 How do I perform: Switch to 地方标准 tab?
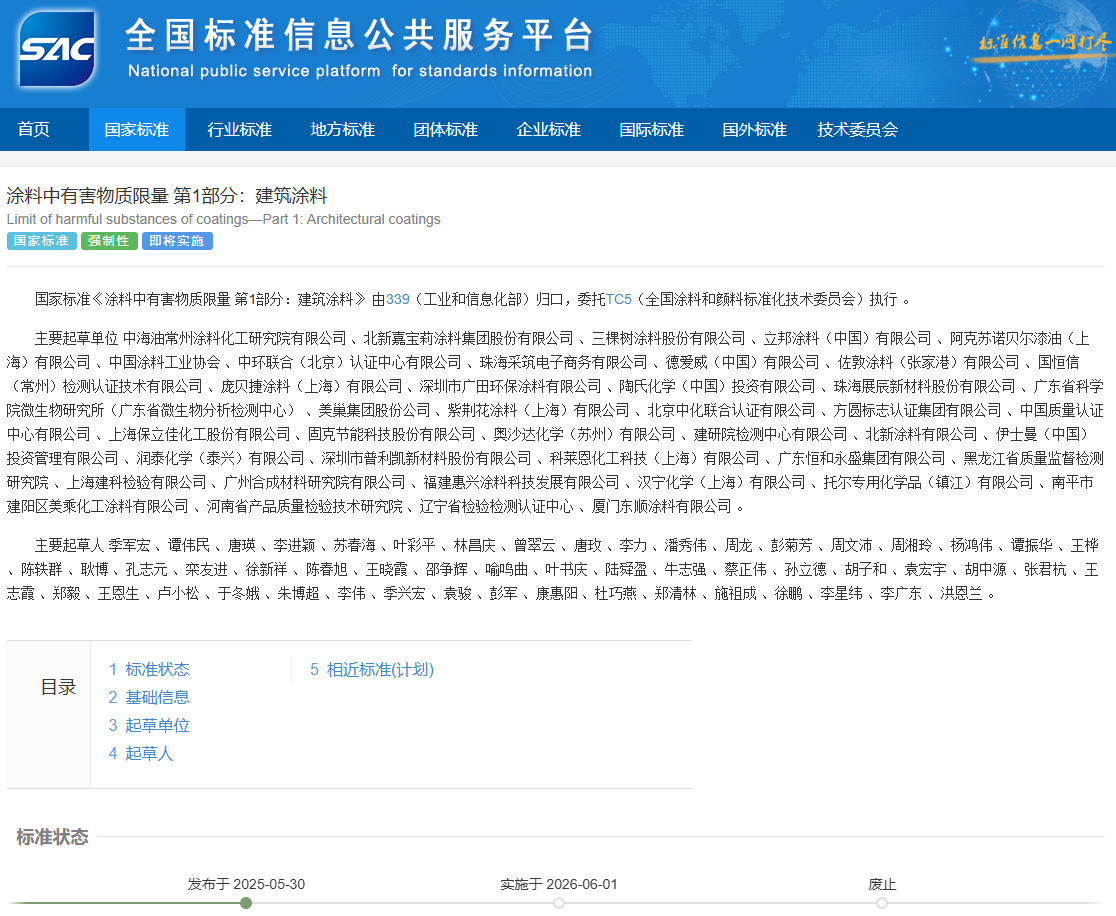[x=341, y=129]
